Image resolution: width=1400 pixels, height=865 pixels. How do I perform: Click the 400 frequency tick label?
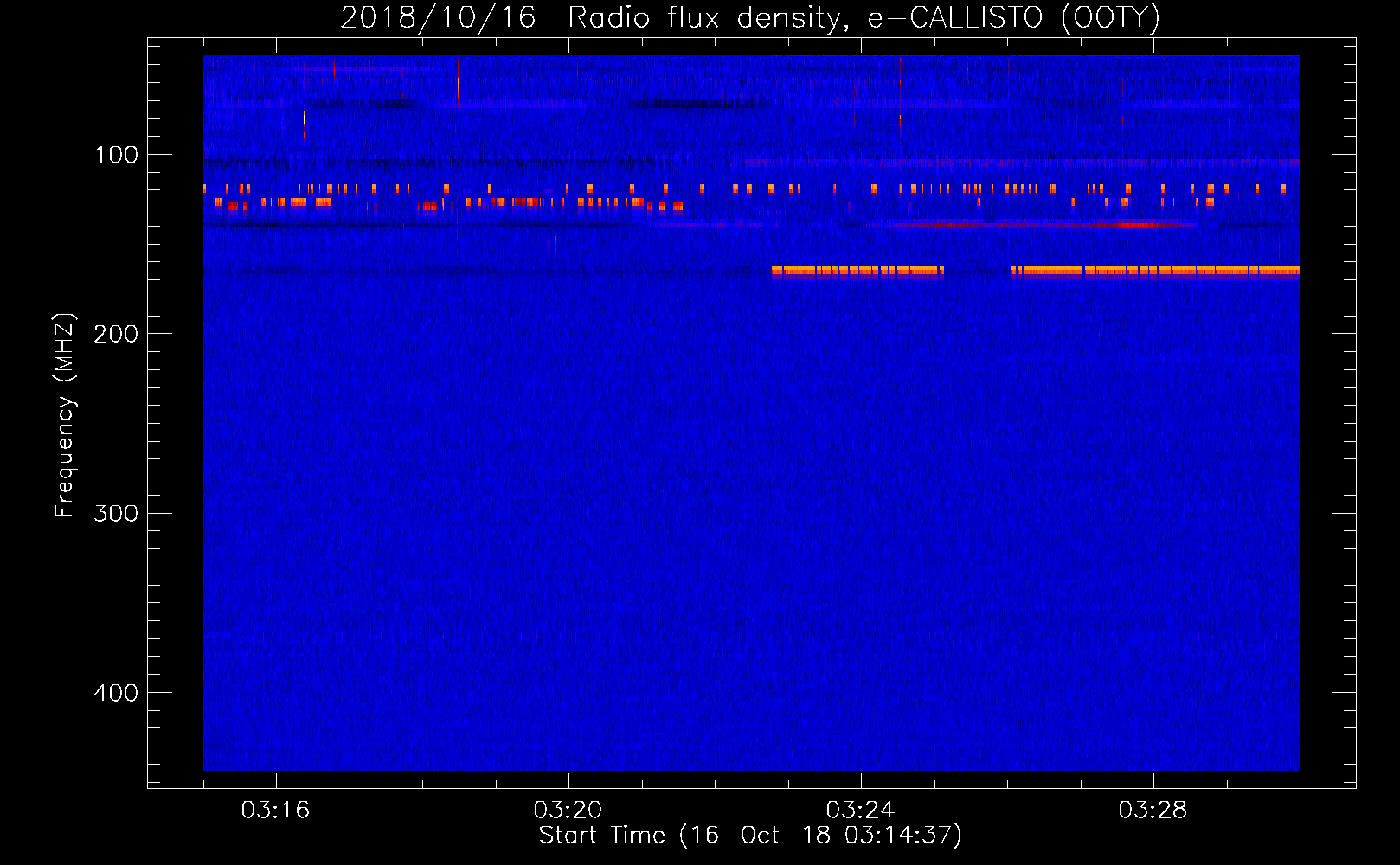(x=116, y=693)
